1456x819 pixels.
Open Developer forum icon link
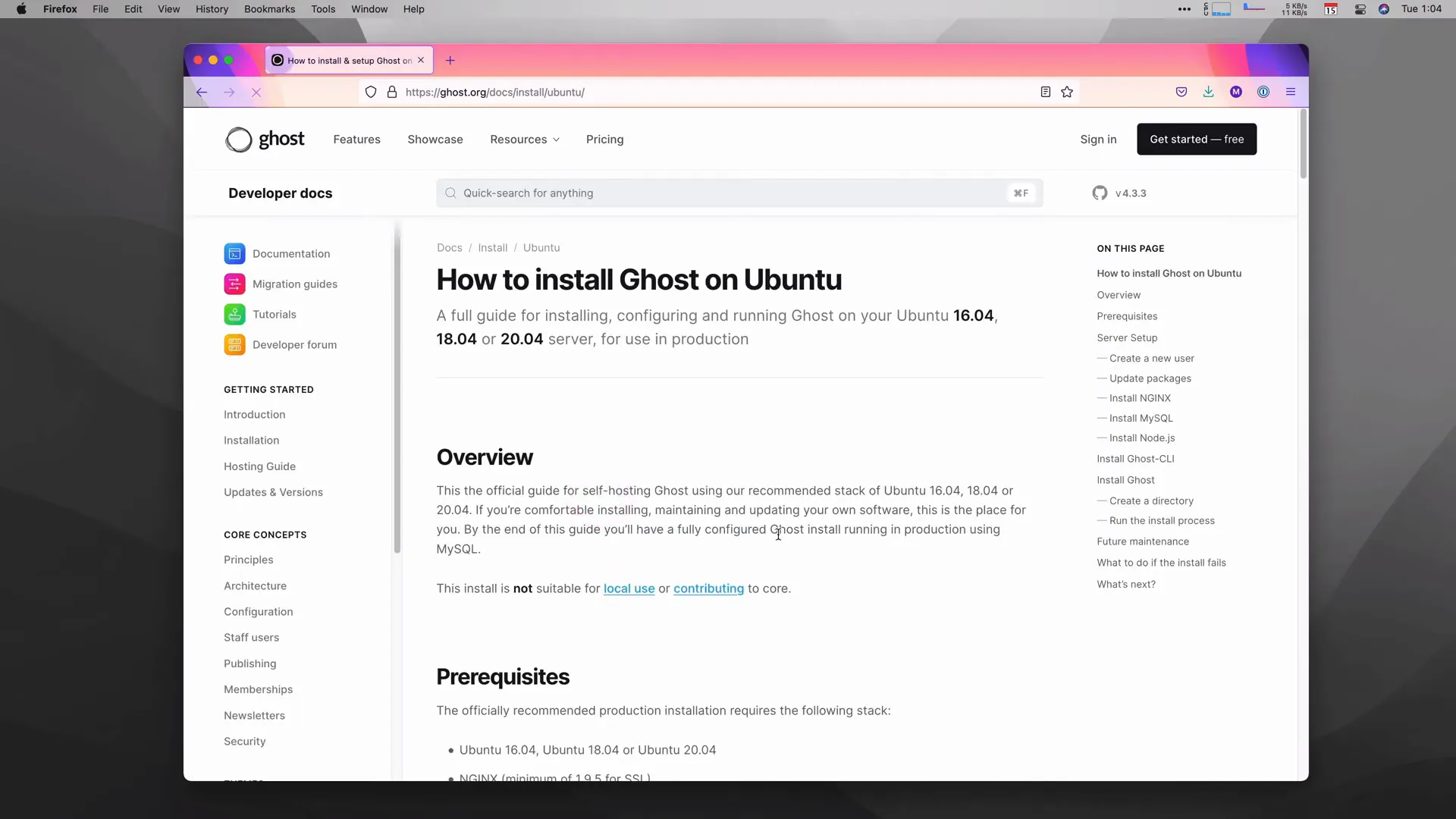[x=234, y=345]
